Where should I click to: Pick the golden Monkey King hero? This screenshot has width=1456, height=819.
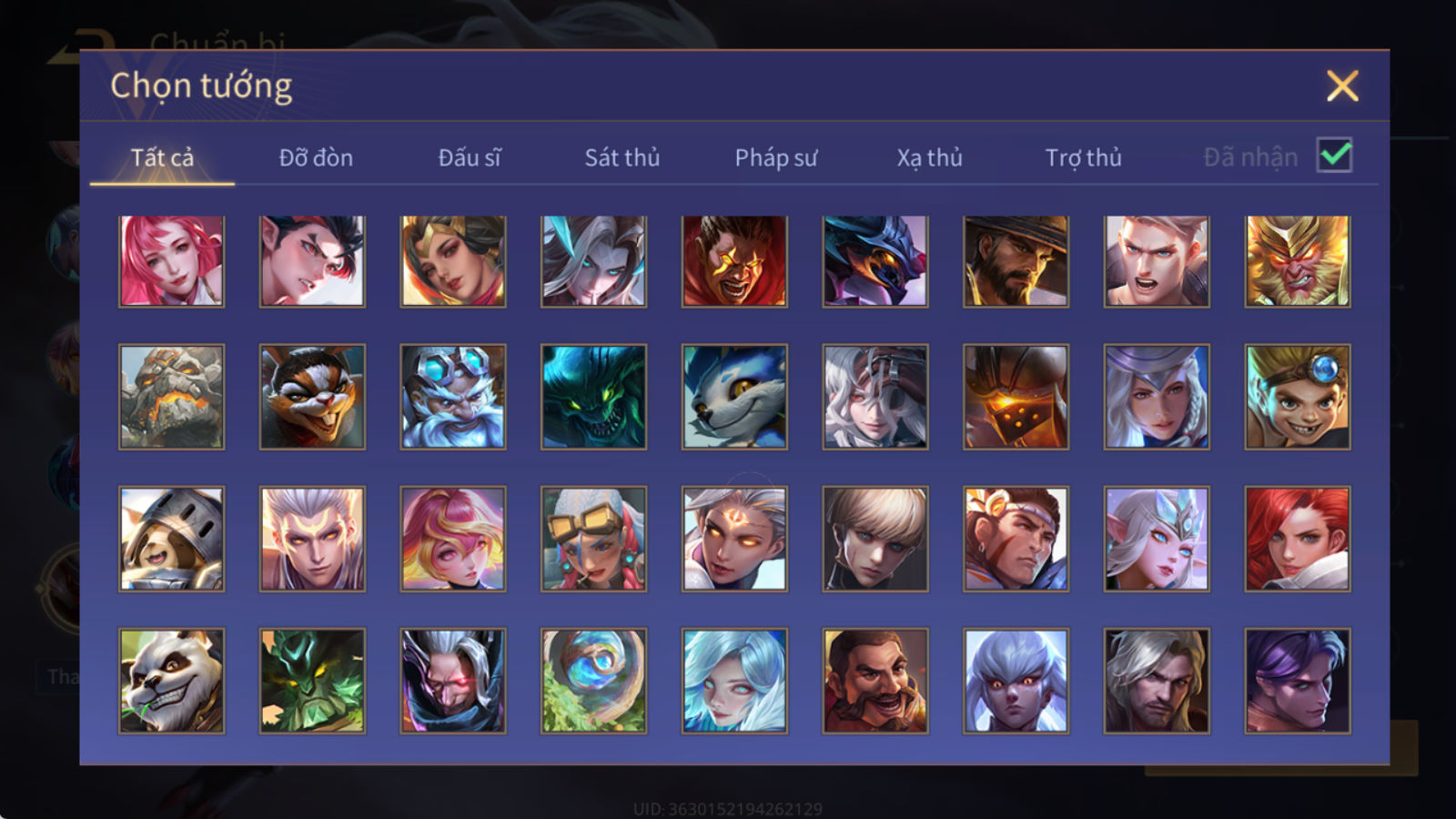click(x=1298, y=261)
